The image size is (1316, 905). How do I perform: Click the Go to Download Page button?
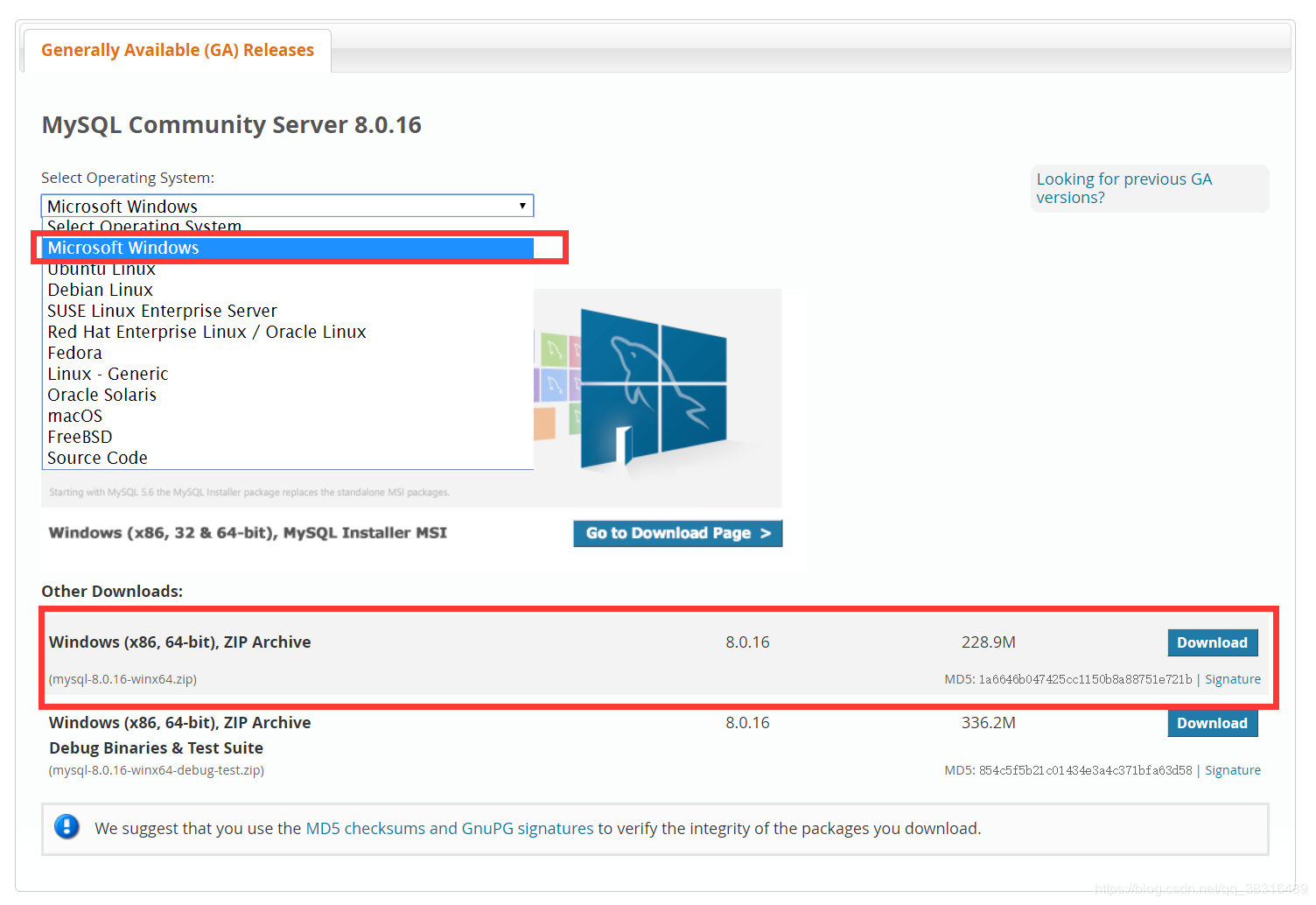(x=678, y=533)
